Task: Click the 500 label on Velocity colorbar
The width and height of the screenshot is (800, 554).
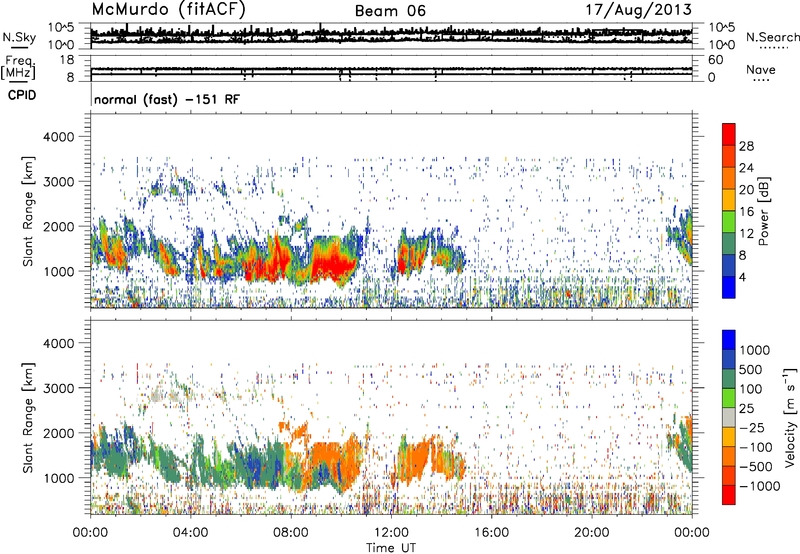Action: (x=751, y=370)
